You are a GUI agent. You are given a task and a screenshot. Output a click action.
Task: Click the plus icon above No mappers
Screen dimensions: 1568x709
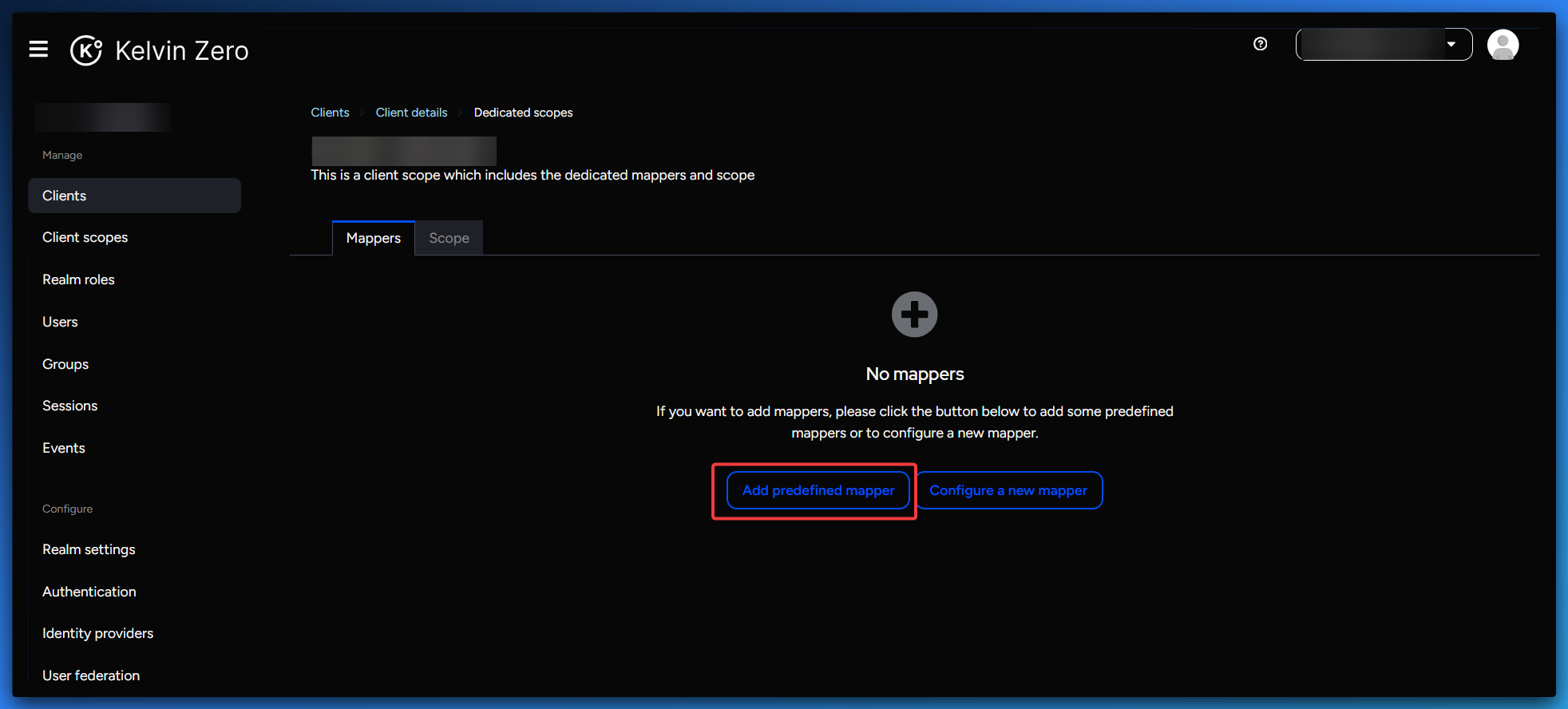click(914, 315)
